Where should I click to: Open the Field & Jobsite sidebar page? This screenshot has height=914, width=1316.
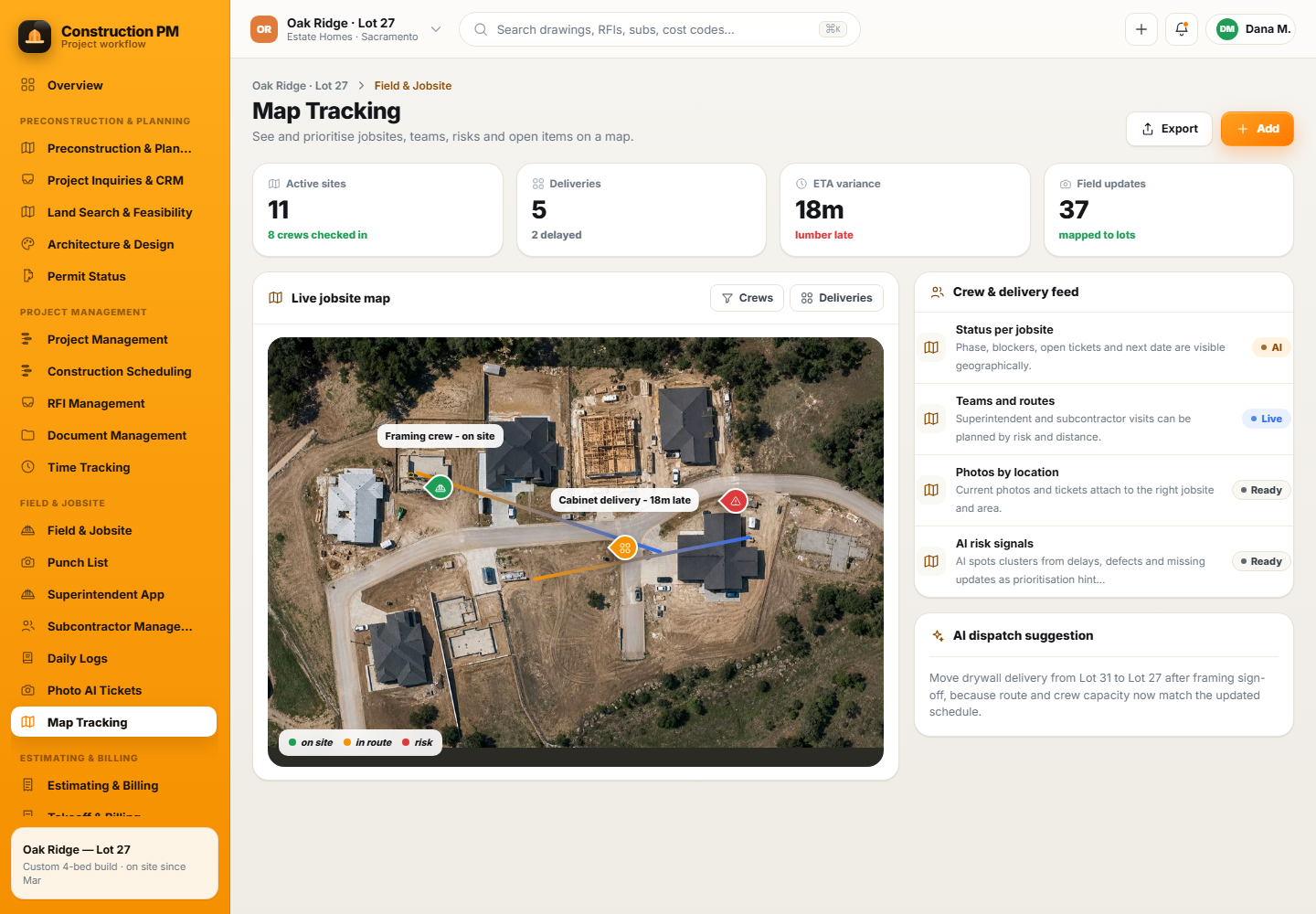113,530
